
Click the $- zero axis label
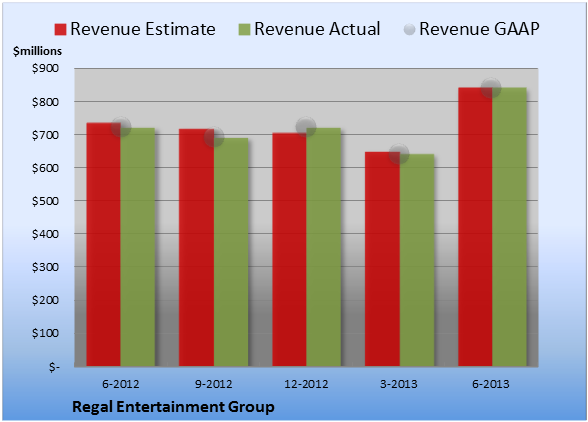tap(54, 366)
